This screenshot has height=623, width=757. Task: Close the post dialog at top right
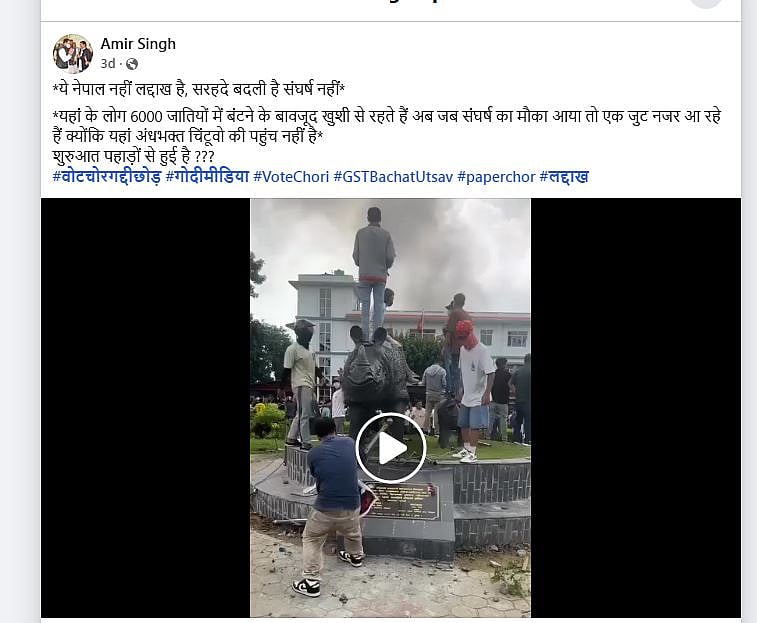(x=706, y=4)
